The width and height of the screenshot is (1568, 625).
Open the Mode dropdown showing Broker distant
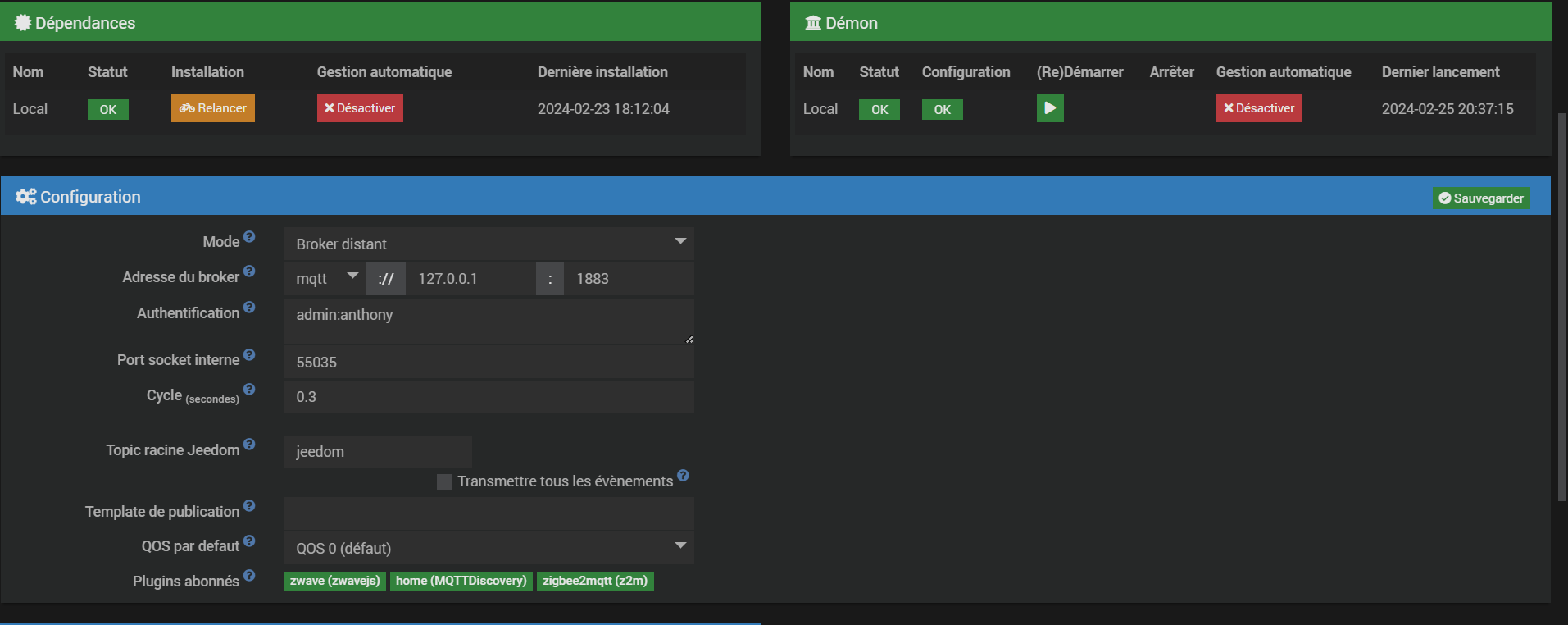[x=488, y=244]
